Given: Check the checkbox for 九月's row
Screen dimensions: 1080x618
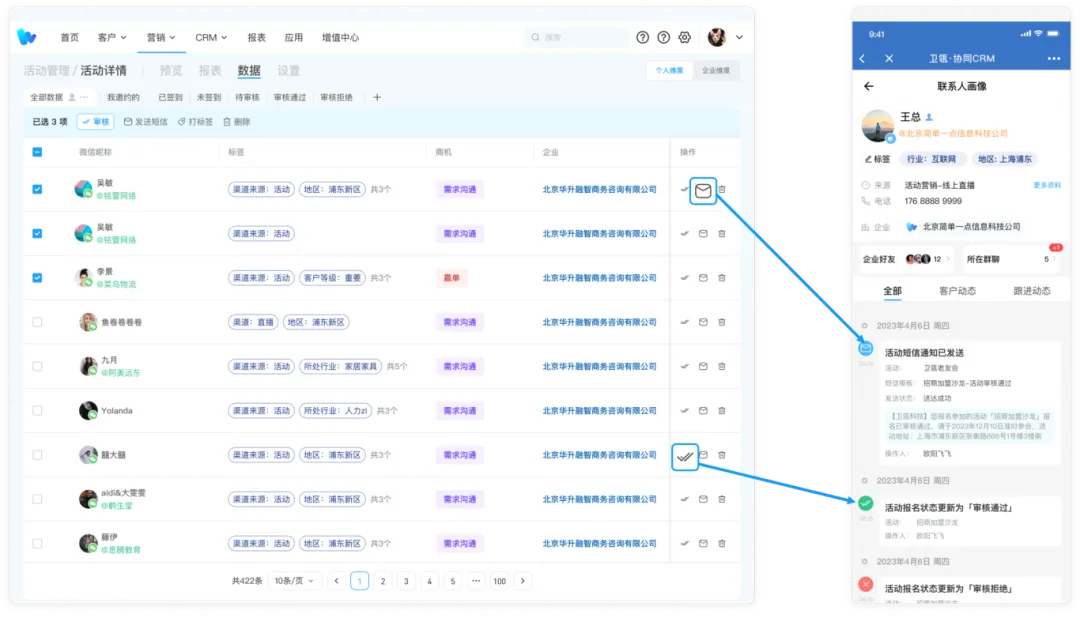Looking at the screenshot, I should click(x=37, y=366).
